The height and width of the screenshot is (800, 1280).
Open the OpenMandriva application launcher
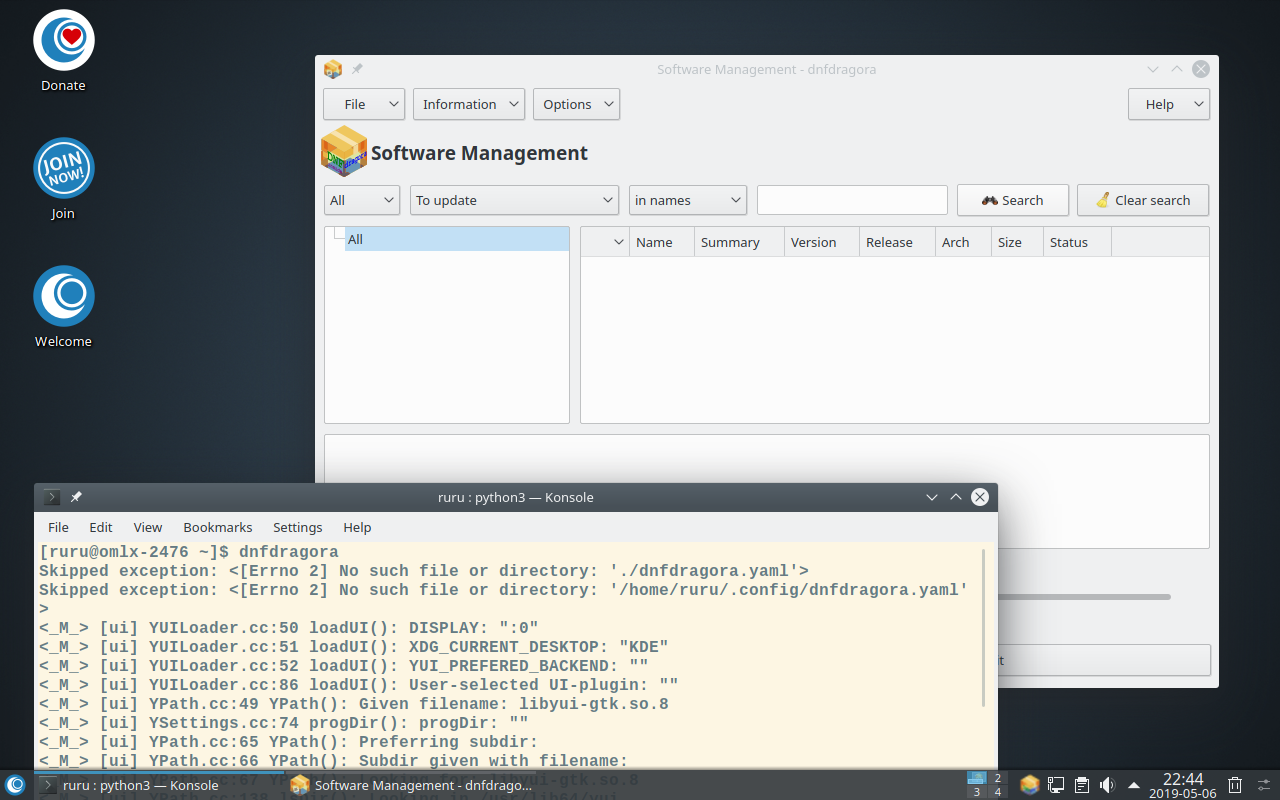(x=15, y=785)
